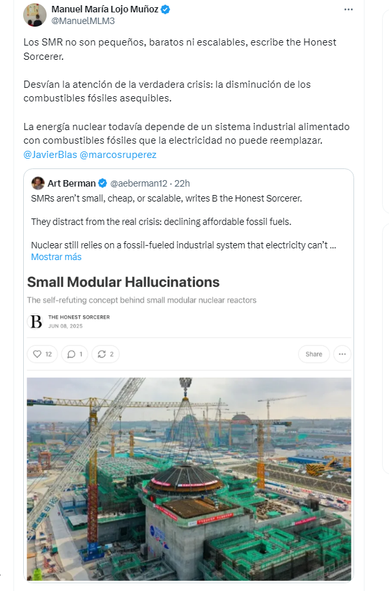The image size is (389, 591).
Task: Click Art Berman's small profile avatar
Action: (x=38, y=183)
